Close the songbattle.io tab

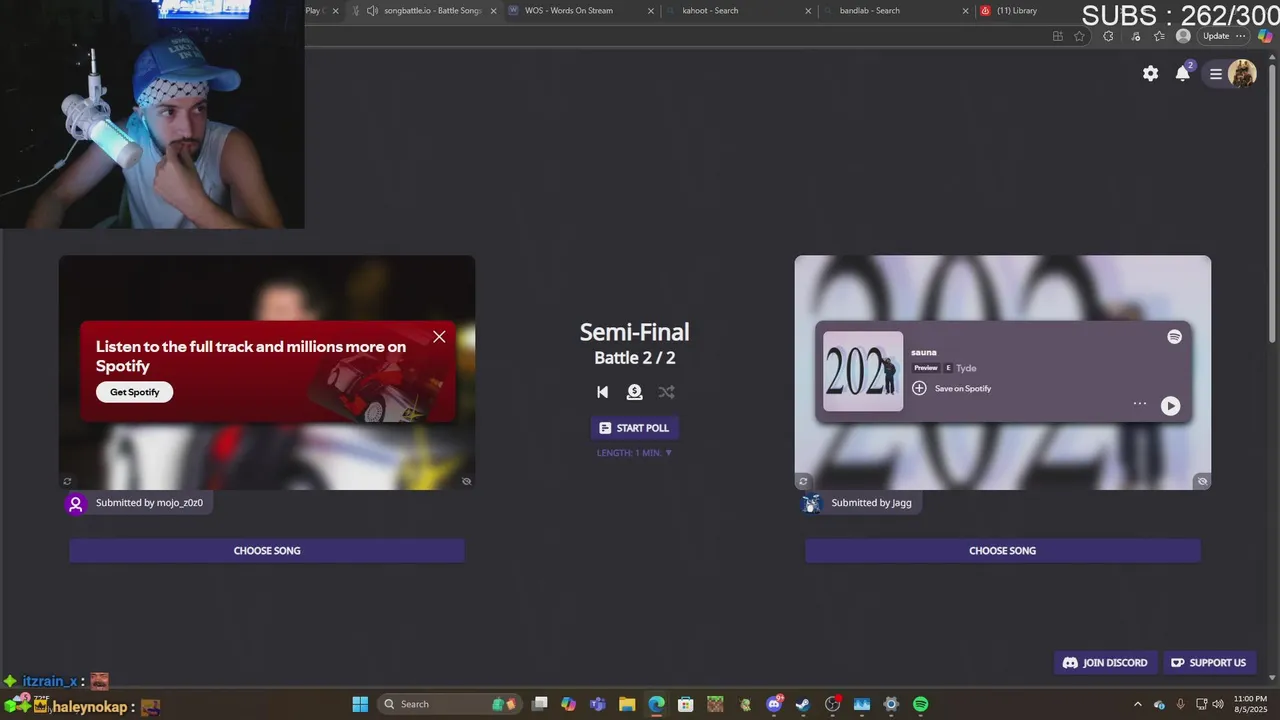[x=493, y=11]
